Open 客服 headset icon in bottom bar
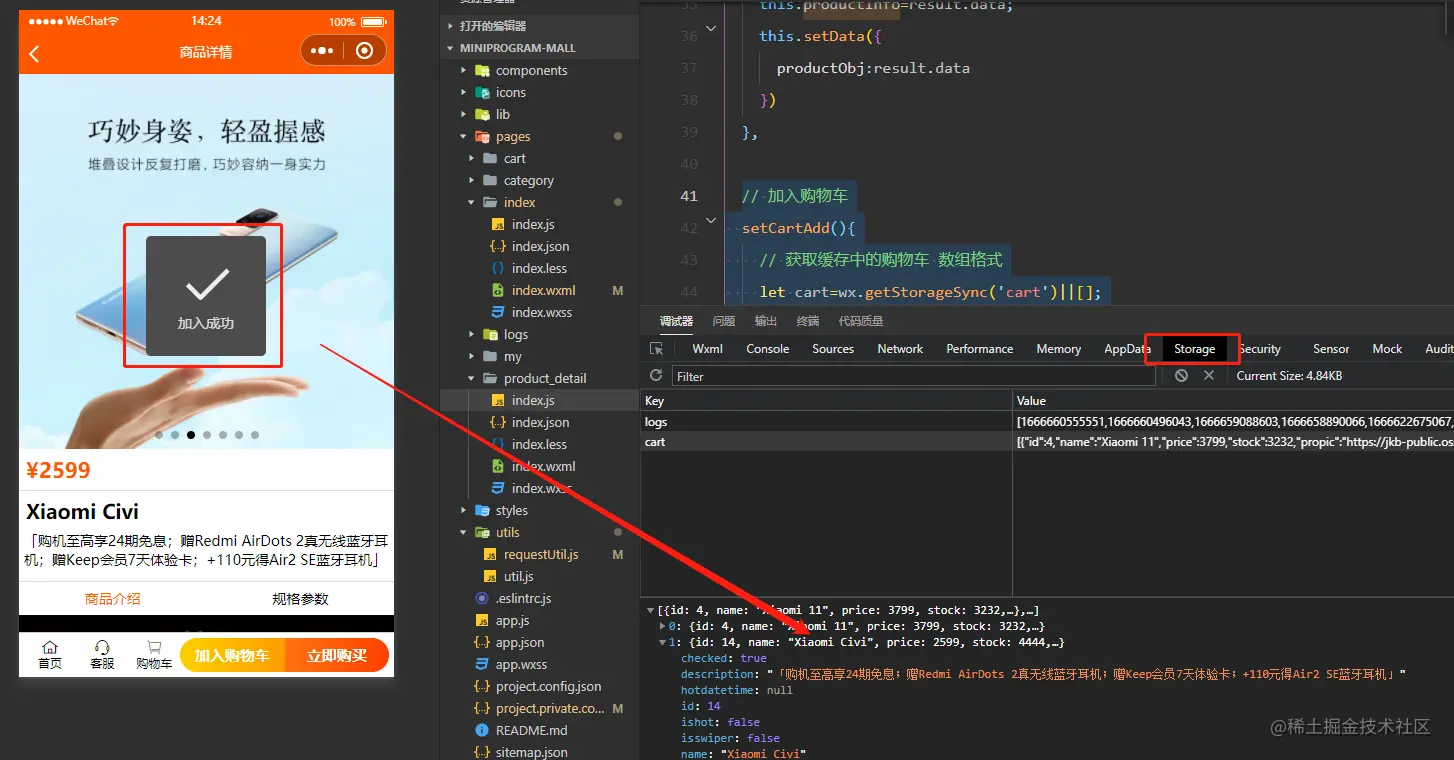The height and width of the screenshot is (760, 1454). [102, 648]
